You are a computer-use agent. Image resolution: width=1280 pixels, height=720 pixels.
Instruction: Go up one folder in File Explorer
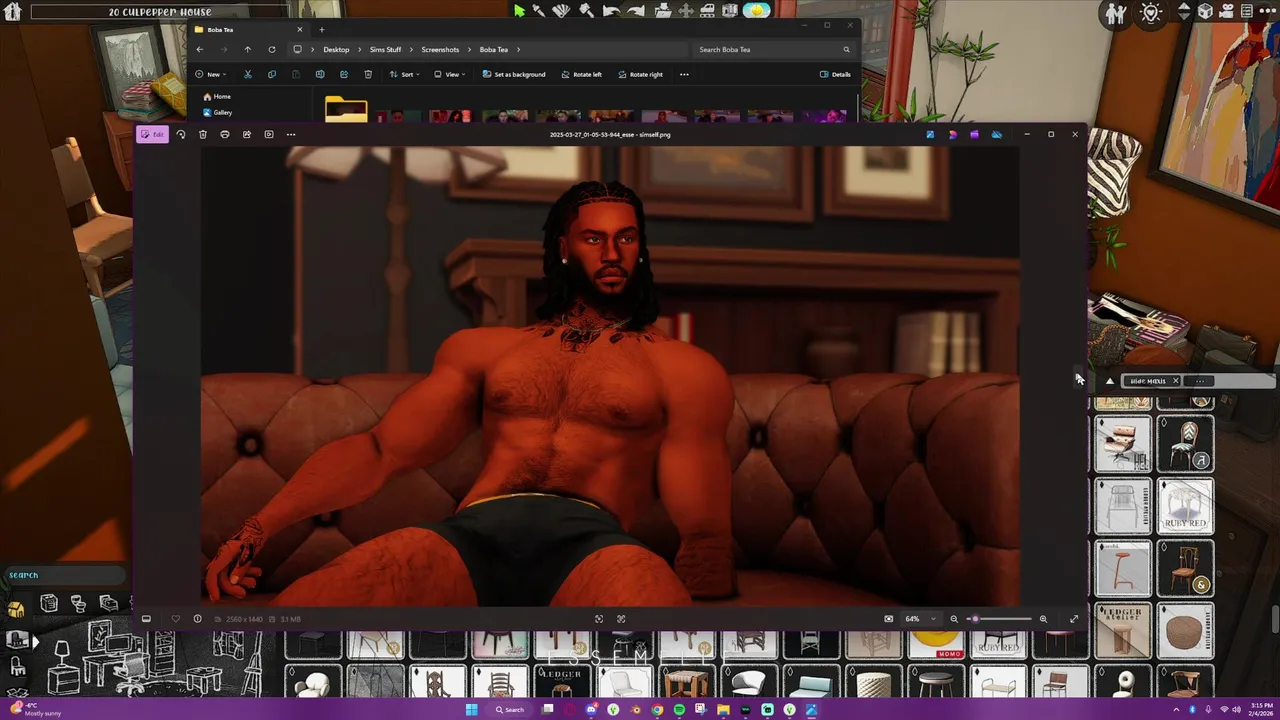248,49
